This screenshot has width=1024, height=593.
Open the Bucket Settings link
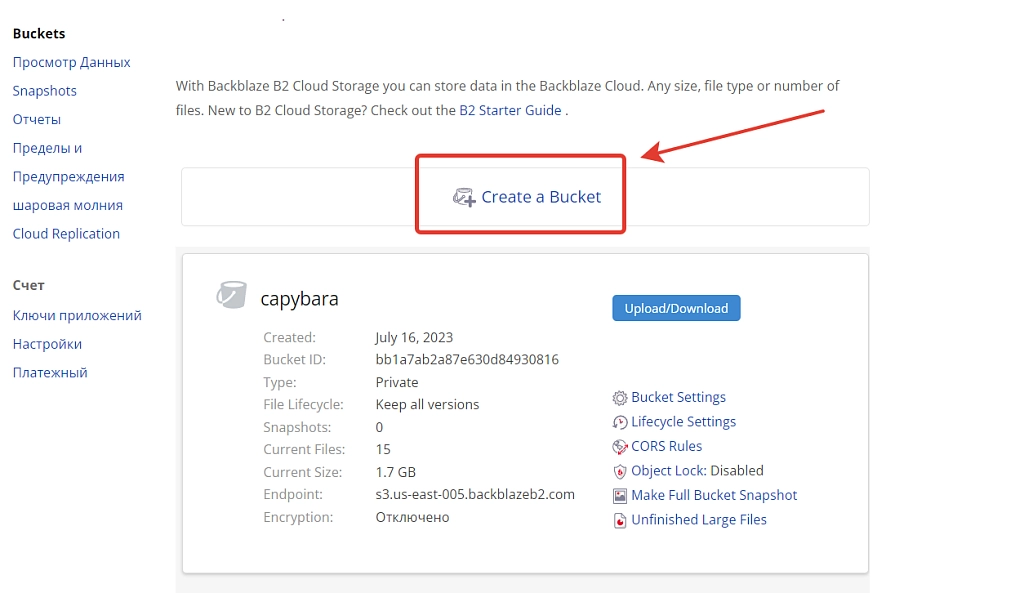679,397
